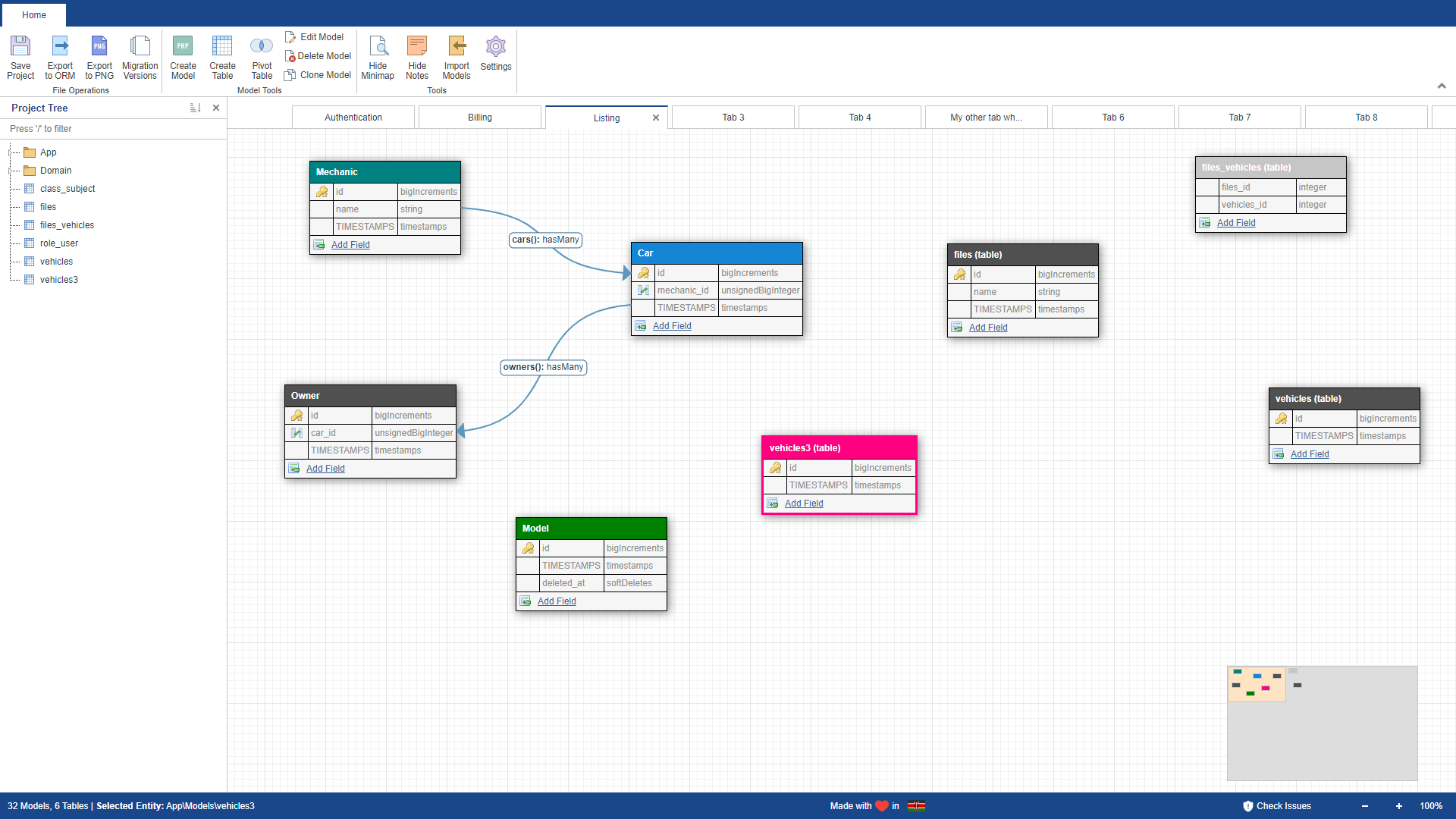Switch to the Authentication tab
The width and height of the screenshot is (1456, 819).
(x=353, y=117)
